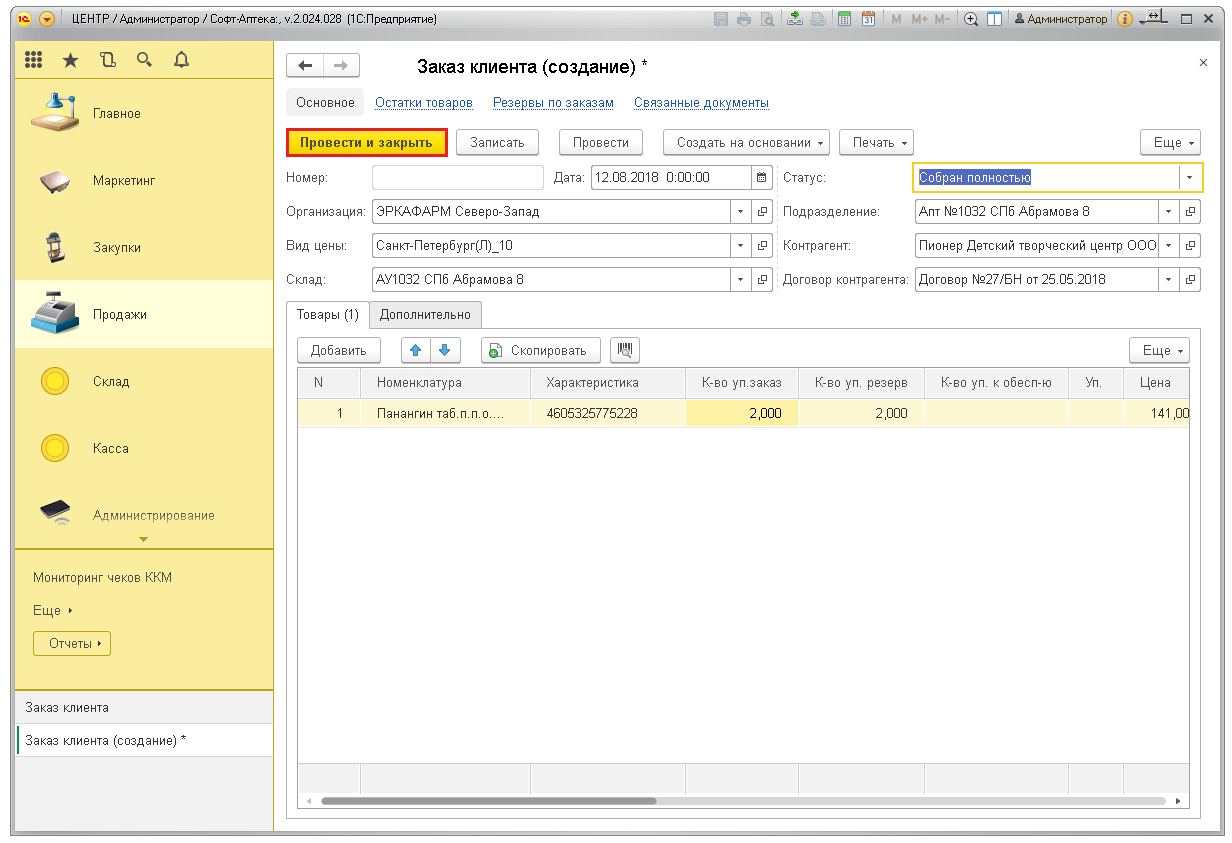
Task: Open the Печать dropdown menu
Action: tap(876, 143)
